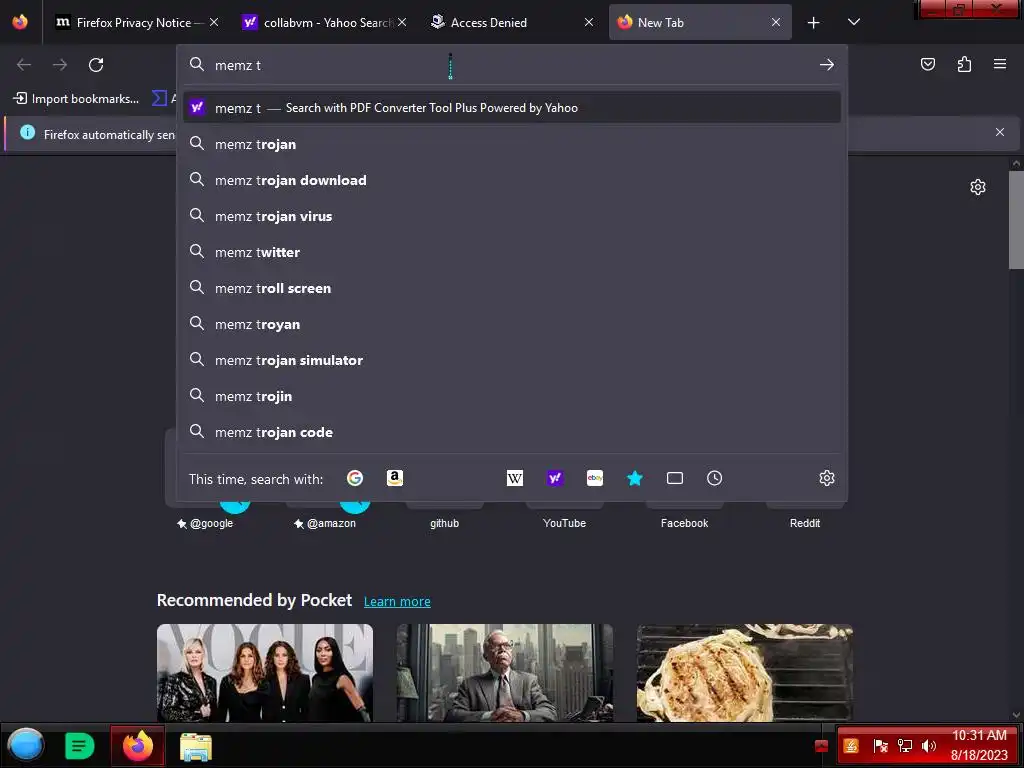Choose suggestion "memz troll screen"
This screenshot has width=1024, height=768.
(x=512, y=287)
